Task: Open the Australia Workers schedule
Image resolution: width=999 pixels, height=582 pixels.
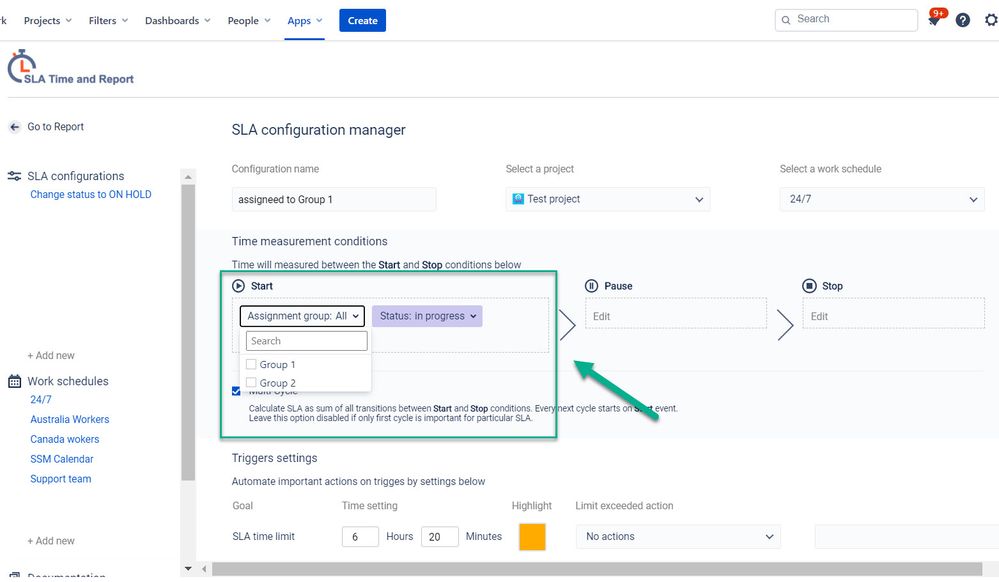Action: [x=69, y=419]
